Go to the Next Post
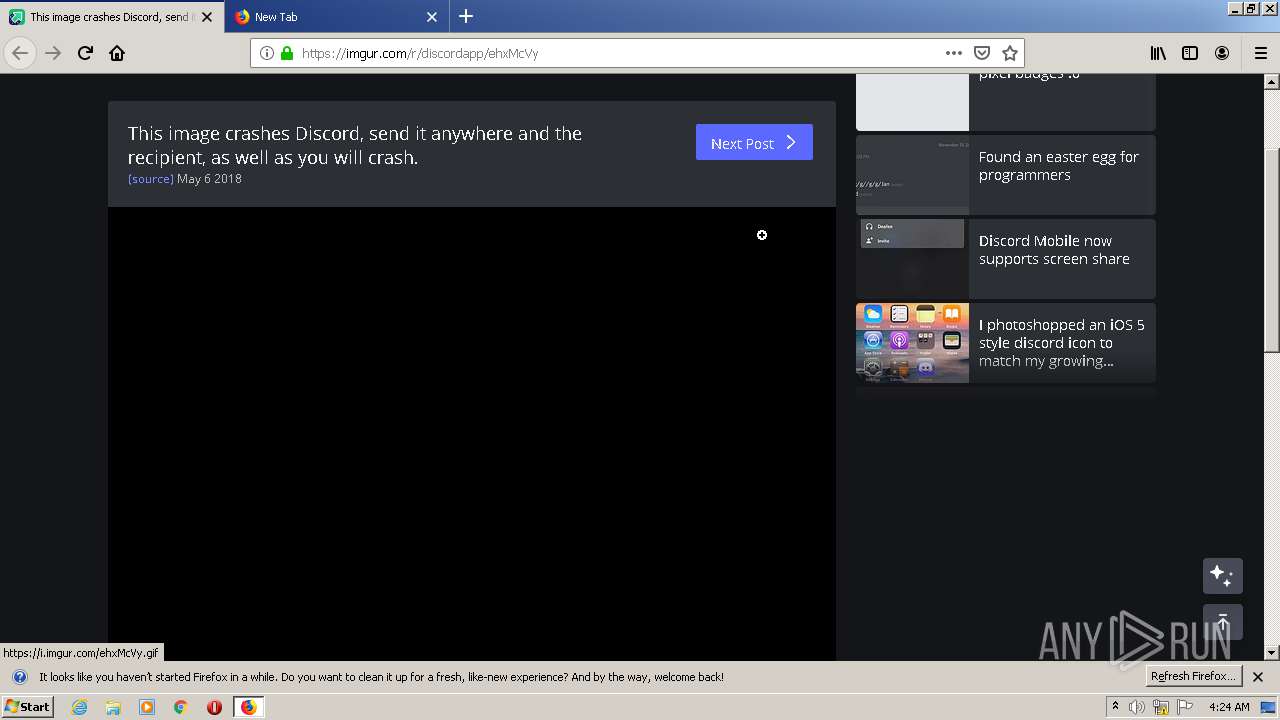 pos(754,143)
